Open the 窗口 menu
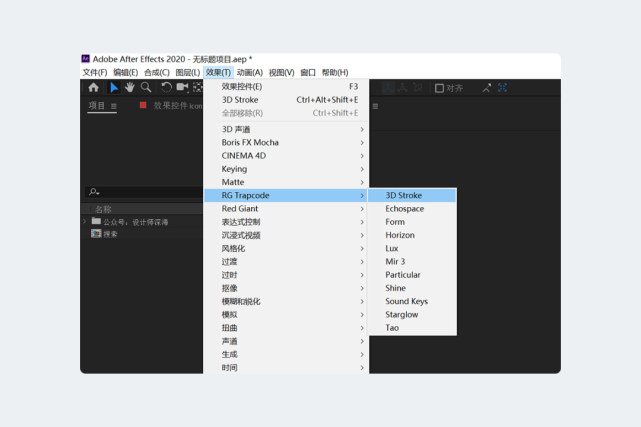The width and height of the screenshot is (641, 427). (x=308, y=72)
